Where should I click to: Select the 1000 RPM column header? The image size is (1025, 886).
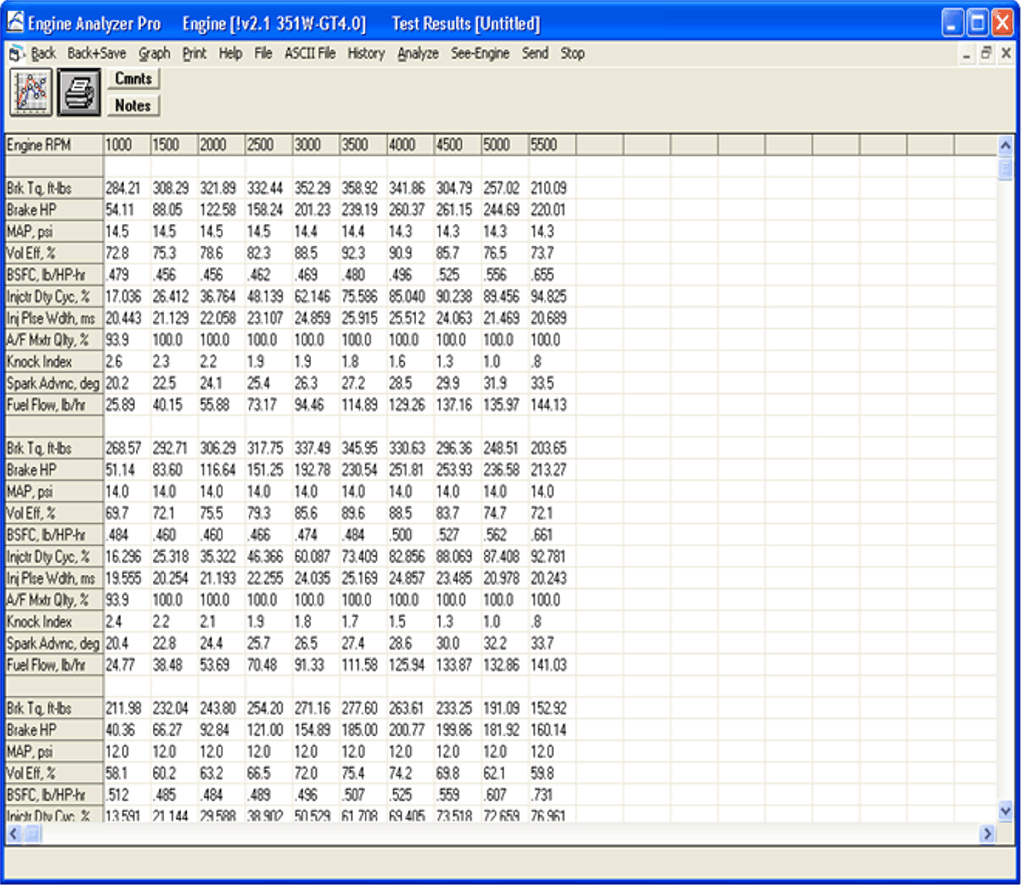(x=127, y=145)
